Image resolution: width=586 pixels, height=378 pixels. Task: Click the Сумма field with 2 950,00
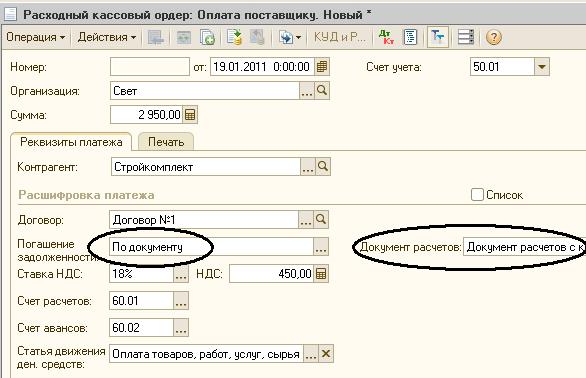[x=146, y=114]
